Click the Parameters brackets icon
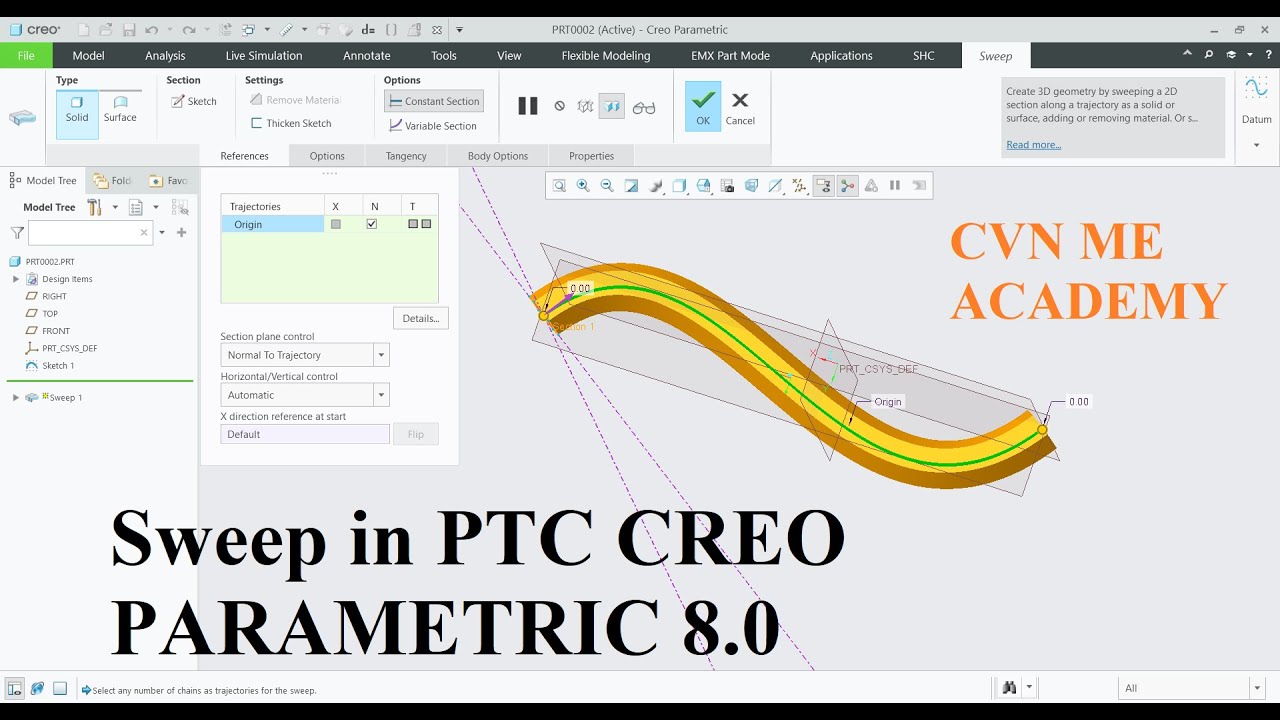Viewport: 1280px width, 720px height. coord(391,30)
